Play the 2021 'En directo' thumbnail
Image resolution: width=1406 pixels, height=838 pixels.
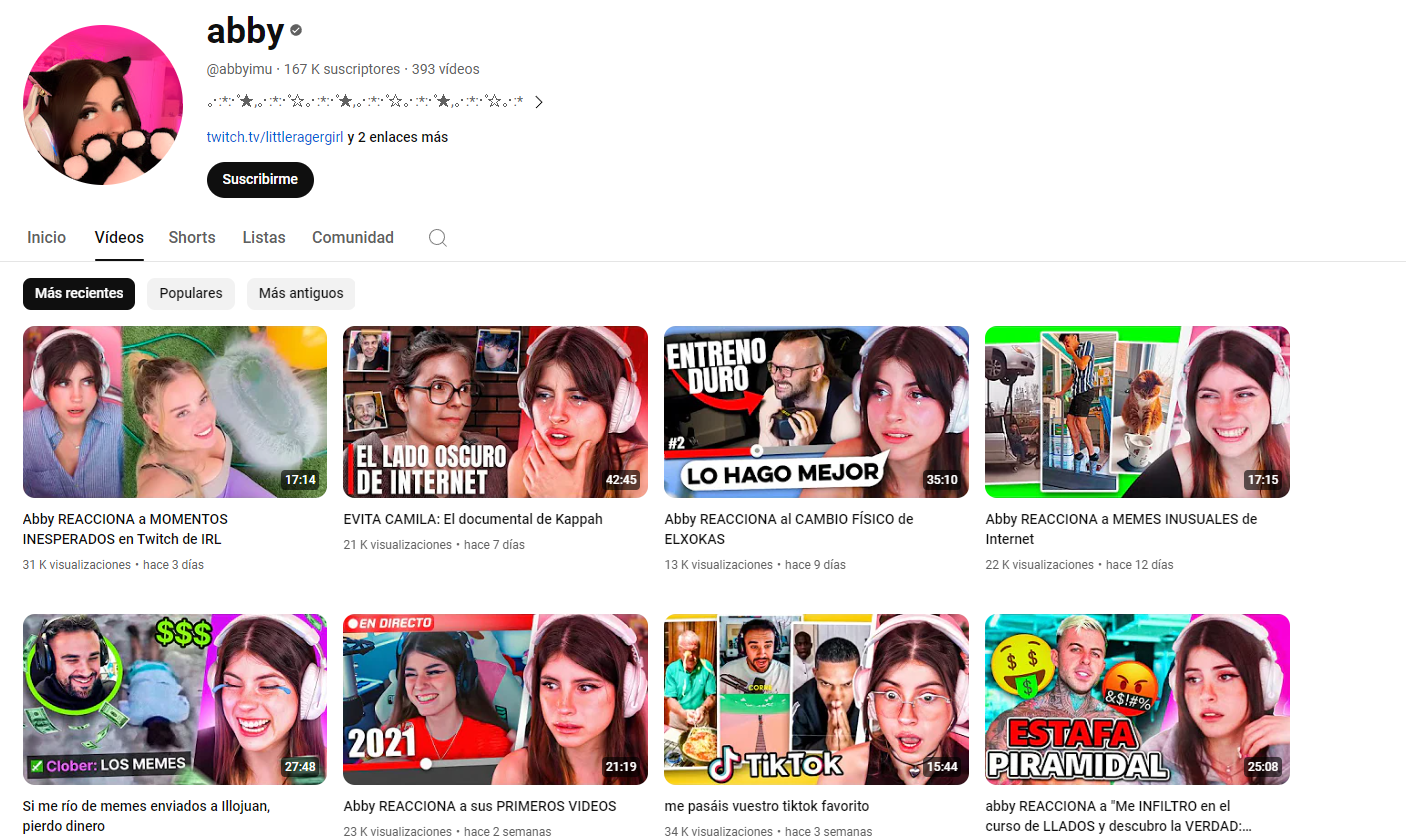point(495,699)
